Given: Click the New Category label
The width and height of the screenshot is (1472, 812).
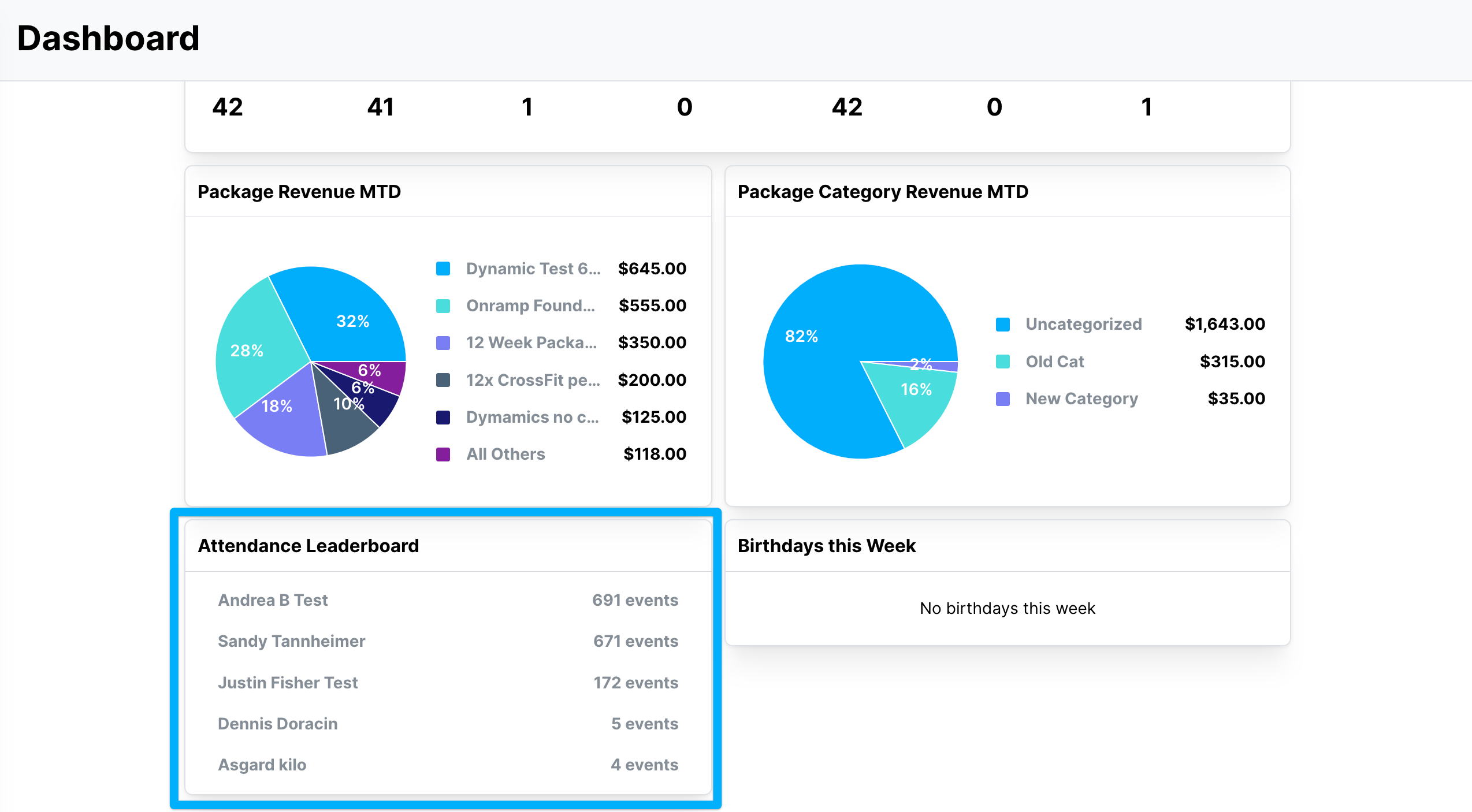Looking at the screenshot, I should [x=1081, y=398].
